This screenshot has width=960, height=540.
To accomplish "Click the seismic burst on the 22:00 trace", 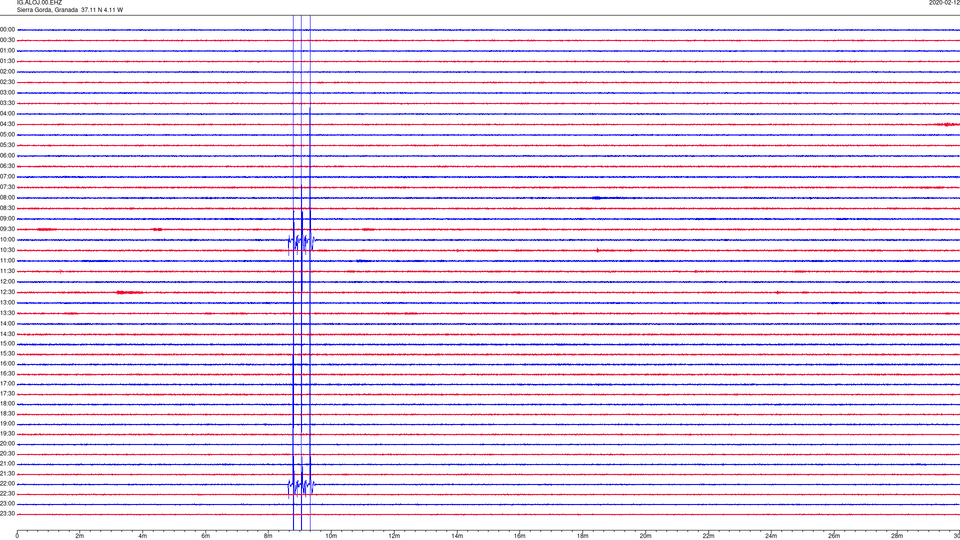I will tap(301, 486).
